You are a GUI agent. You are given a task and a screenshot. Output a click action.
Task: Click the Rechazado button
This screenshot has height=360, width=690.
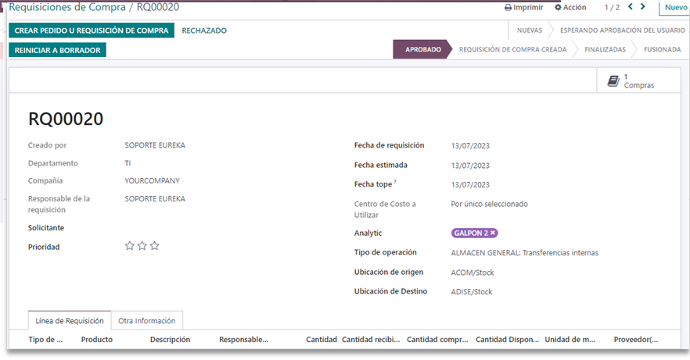204,30
